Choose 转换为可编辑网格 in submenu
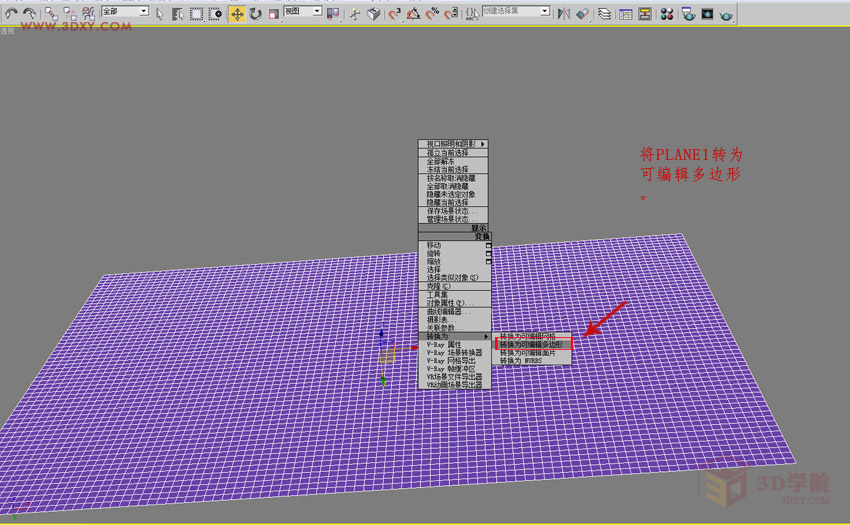 [532, 336]
